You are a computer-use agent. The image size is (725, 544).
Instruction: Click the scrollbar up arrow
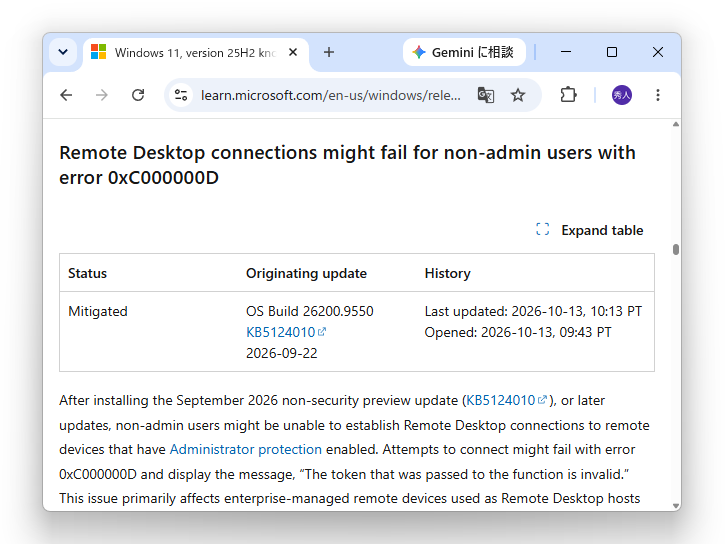676,124
